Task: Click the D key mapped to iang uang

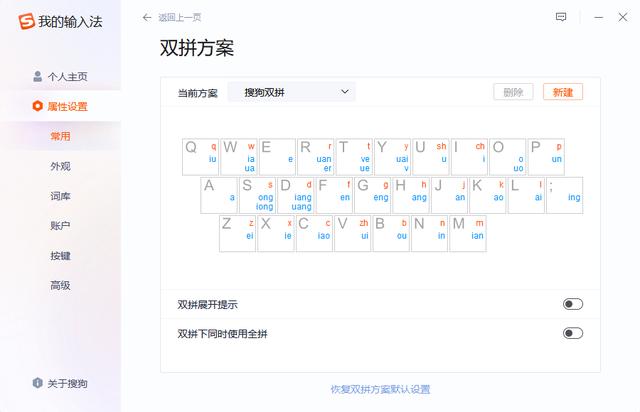Action: (296, 195)
